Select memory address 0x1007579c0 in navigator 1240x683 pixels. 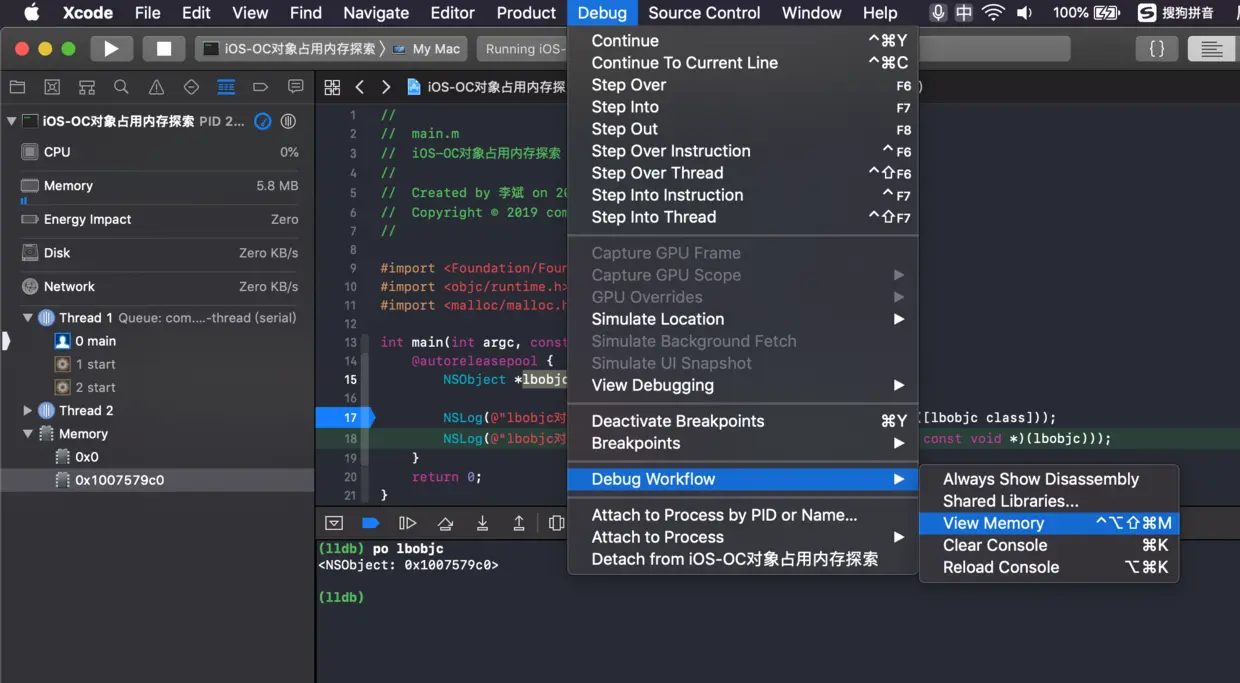coord(119,480)
